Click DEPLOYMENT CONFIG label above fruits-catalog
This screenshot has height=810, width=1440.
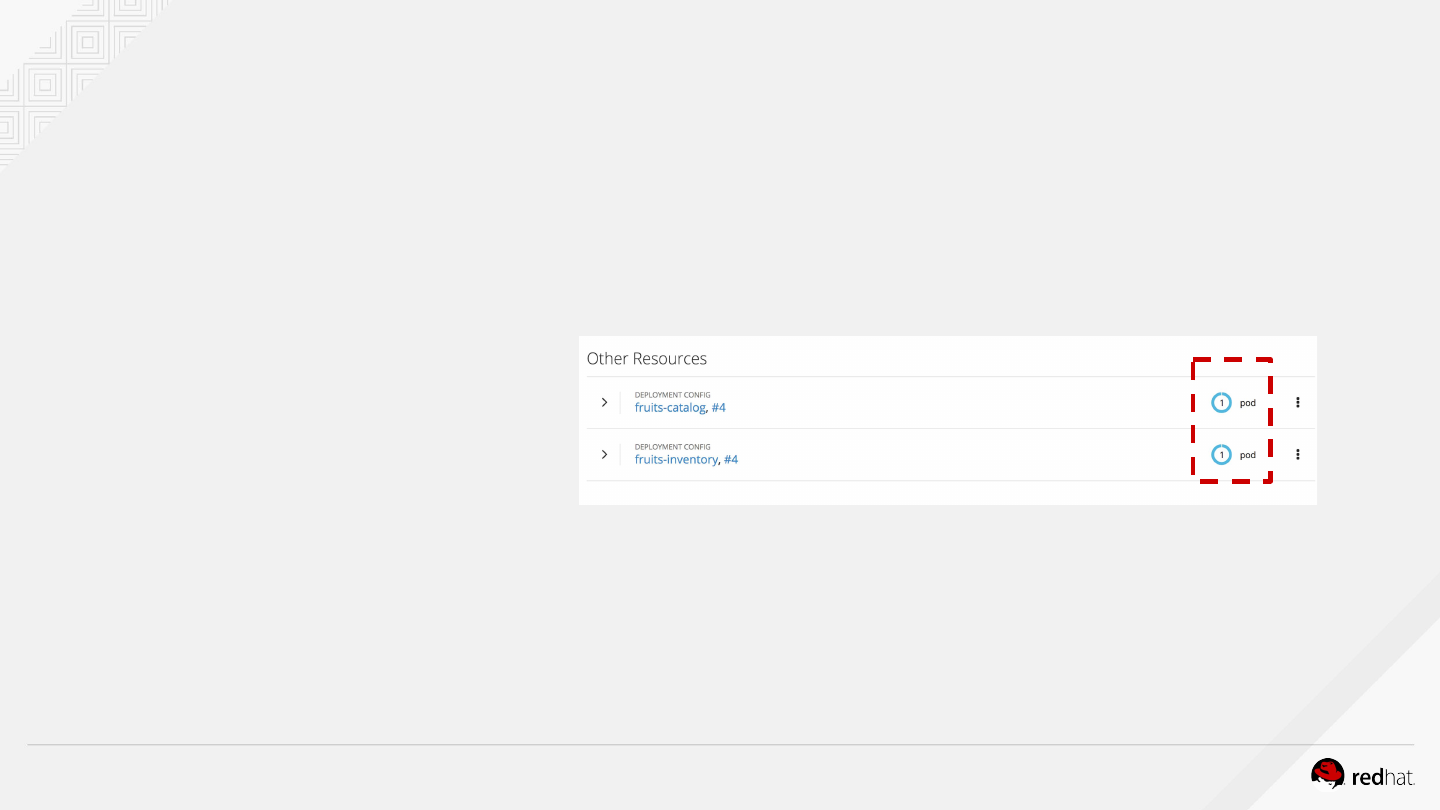click(x=672, y=395)
